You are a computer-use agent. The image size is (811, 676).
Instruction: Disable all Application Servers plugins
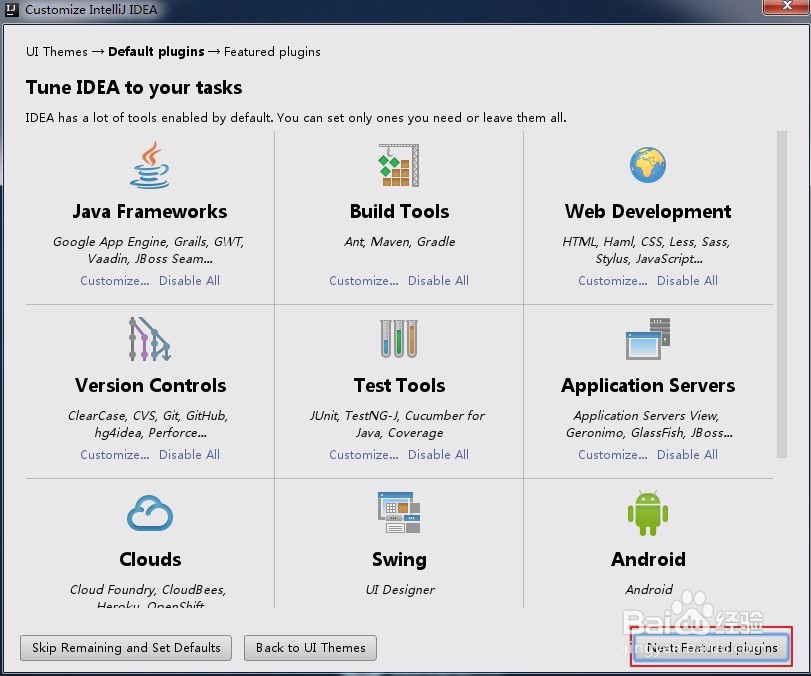pos(687,454)
